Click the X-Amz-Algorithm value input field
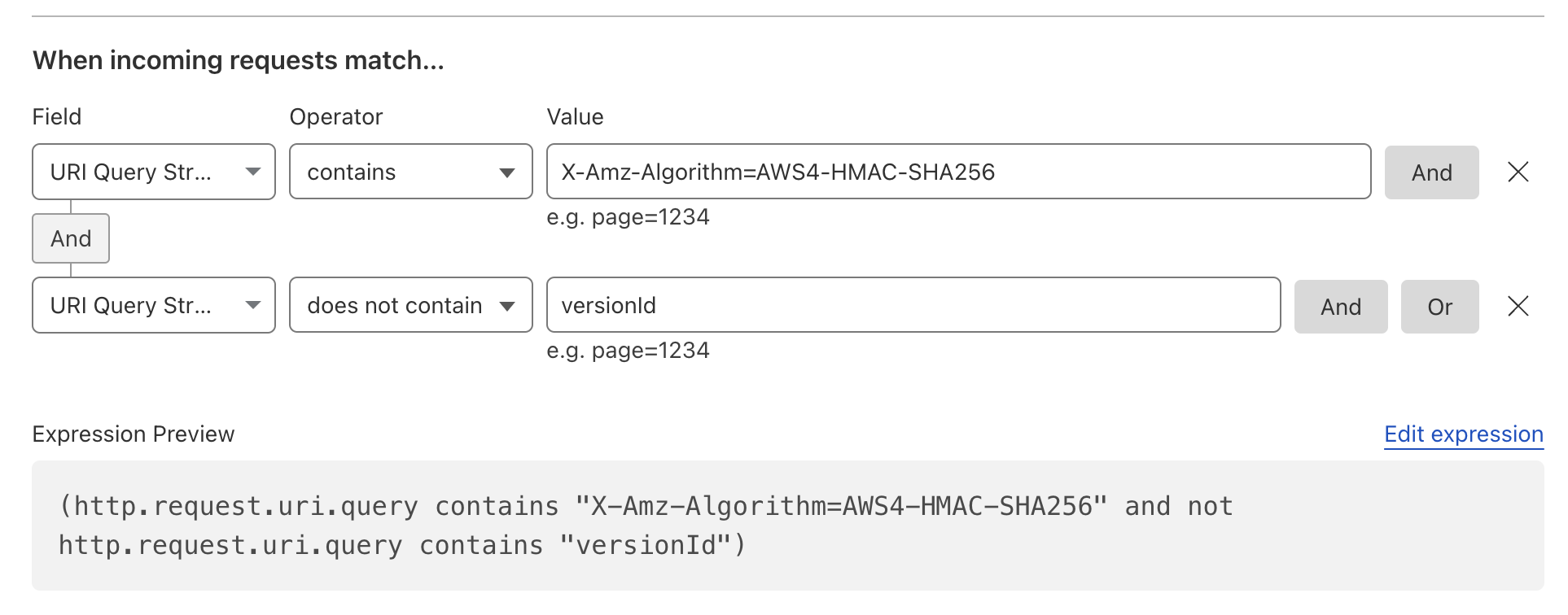The image size is (1568, 615). tap(958, 172)
